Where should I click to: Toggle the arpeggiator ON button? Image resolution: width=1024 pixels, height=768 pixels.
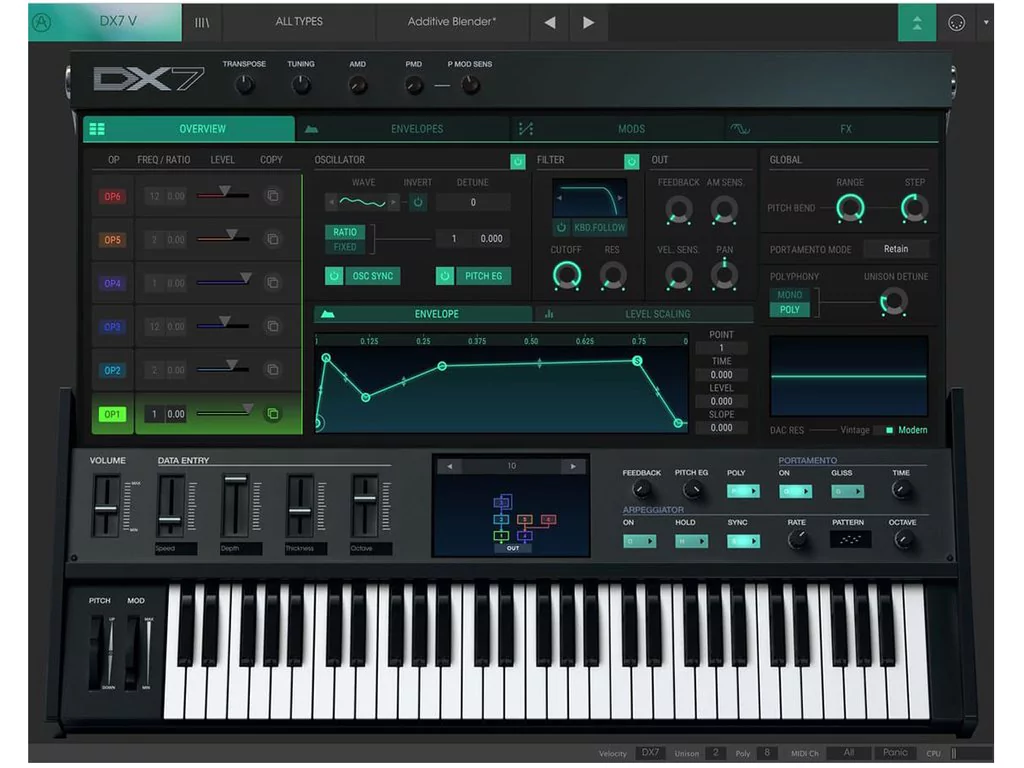point(639,541)
